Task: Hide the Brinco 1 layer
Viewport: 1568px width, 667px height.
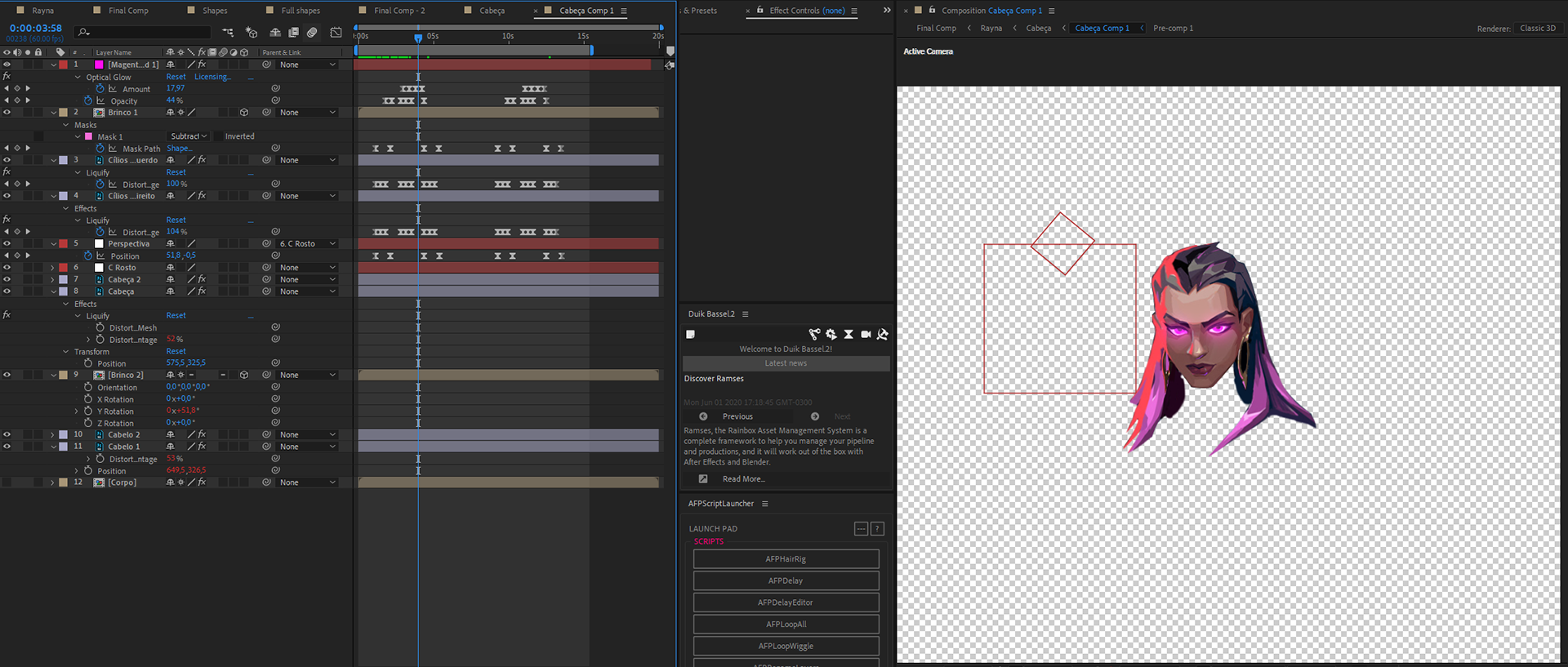Action: tap(7, 112)
